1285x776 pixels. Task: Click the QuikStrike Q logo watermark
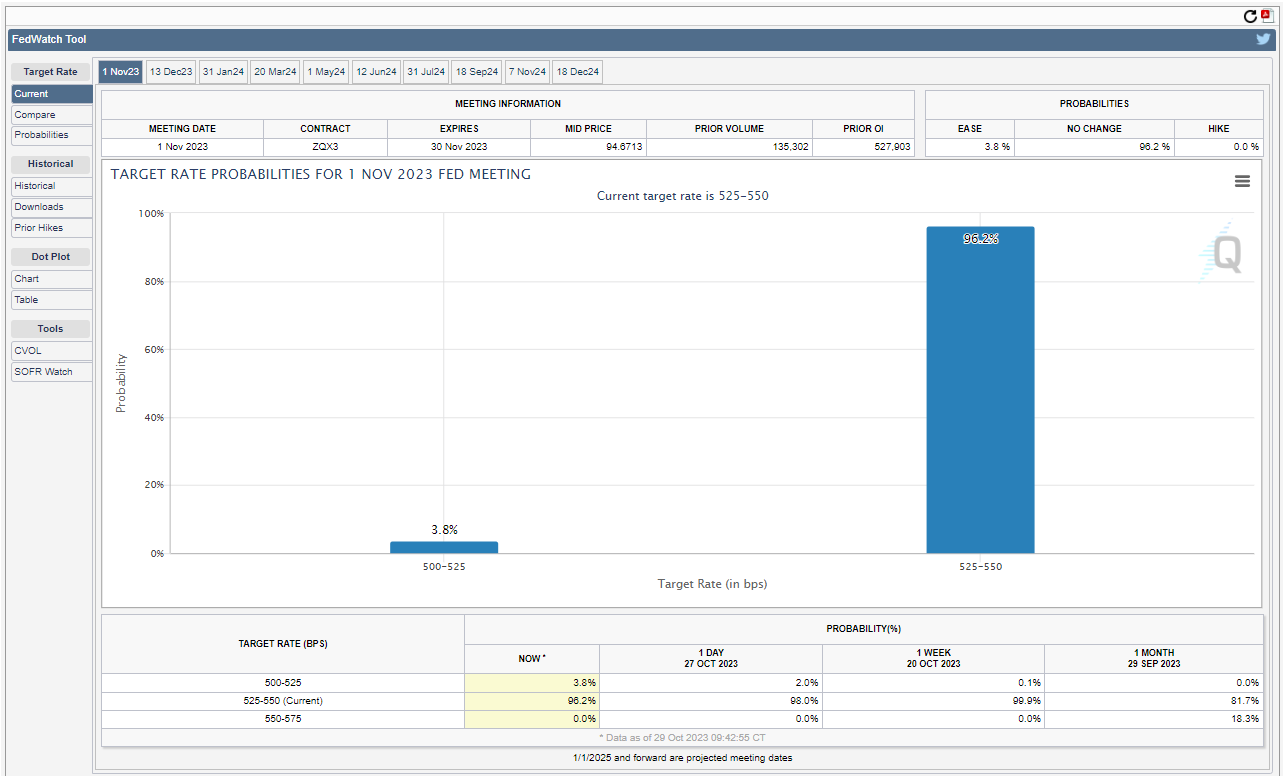[1221, 252]
